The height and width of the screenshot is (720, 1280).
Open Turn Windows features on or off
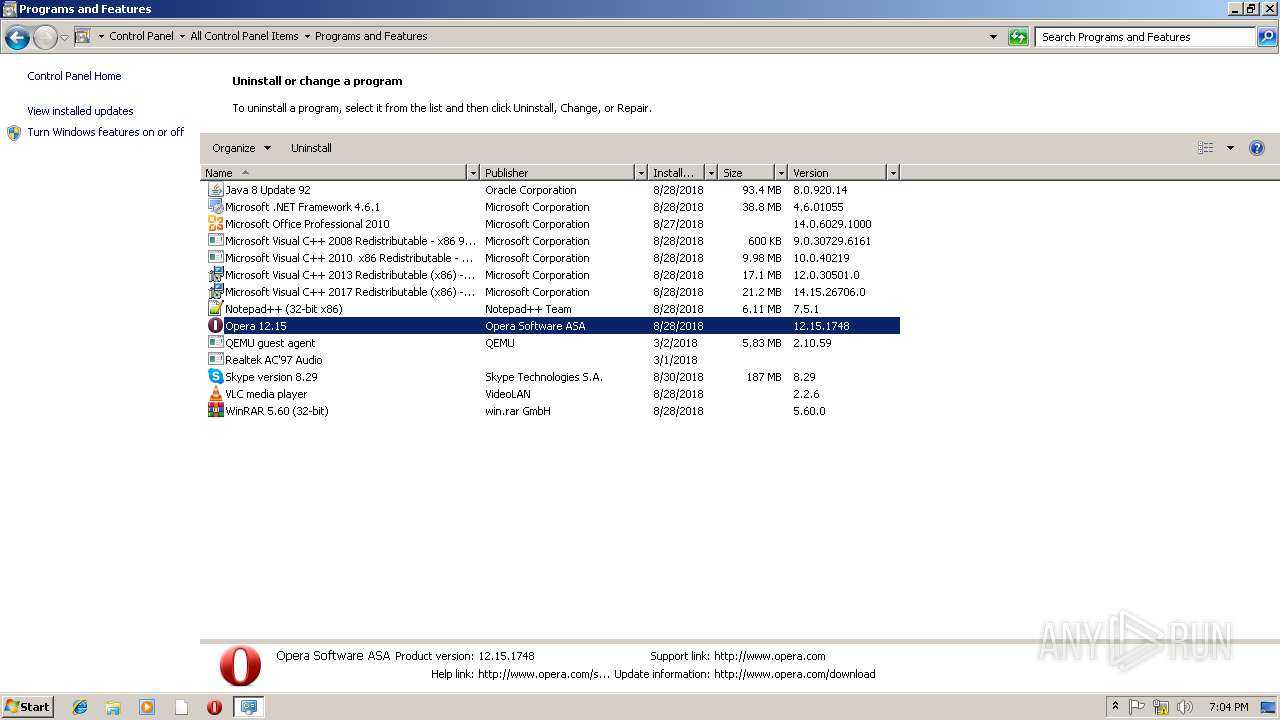coord(106,132)
